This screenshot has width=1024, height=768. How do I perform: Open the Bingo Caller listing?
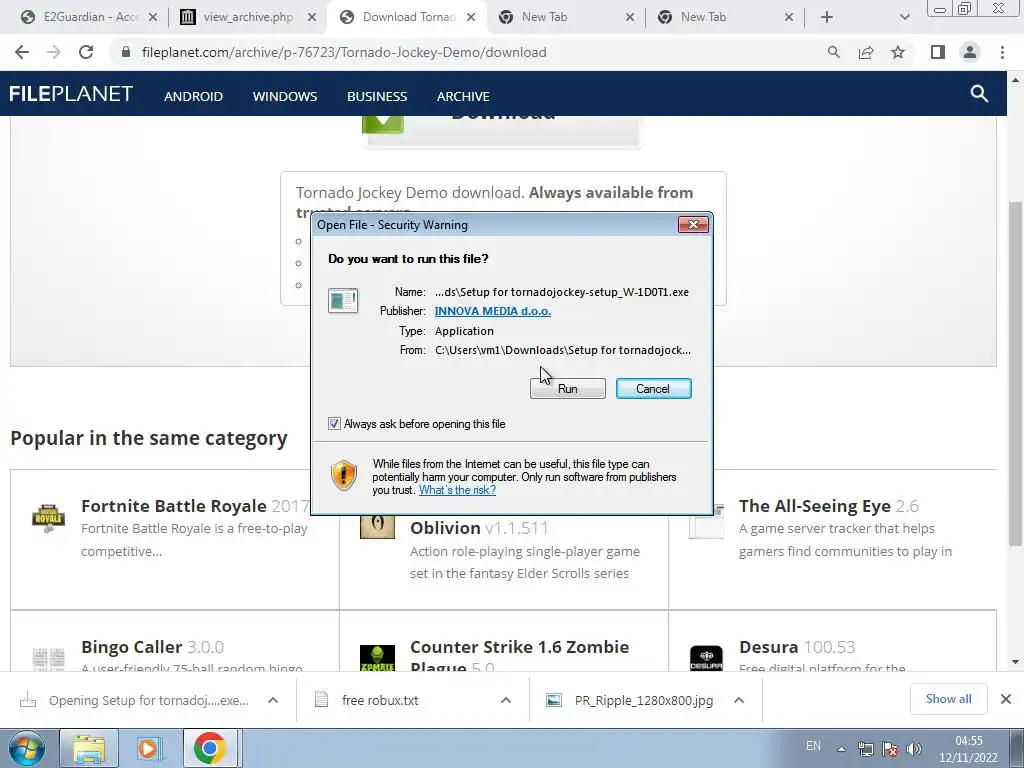tap(131, 647)
